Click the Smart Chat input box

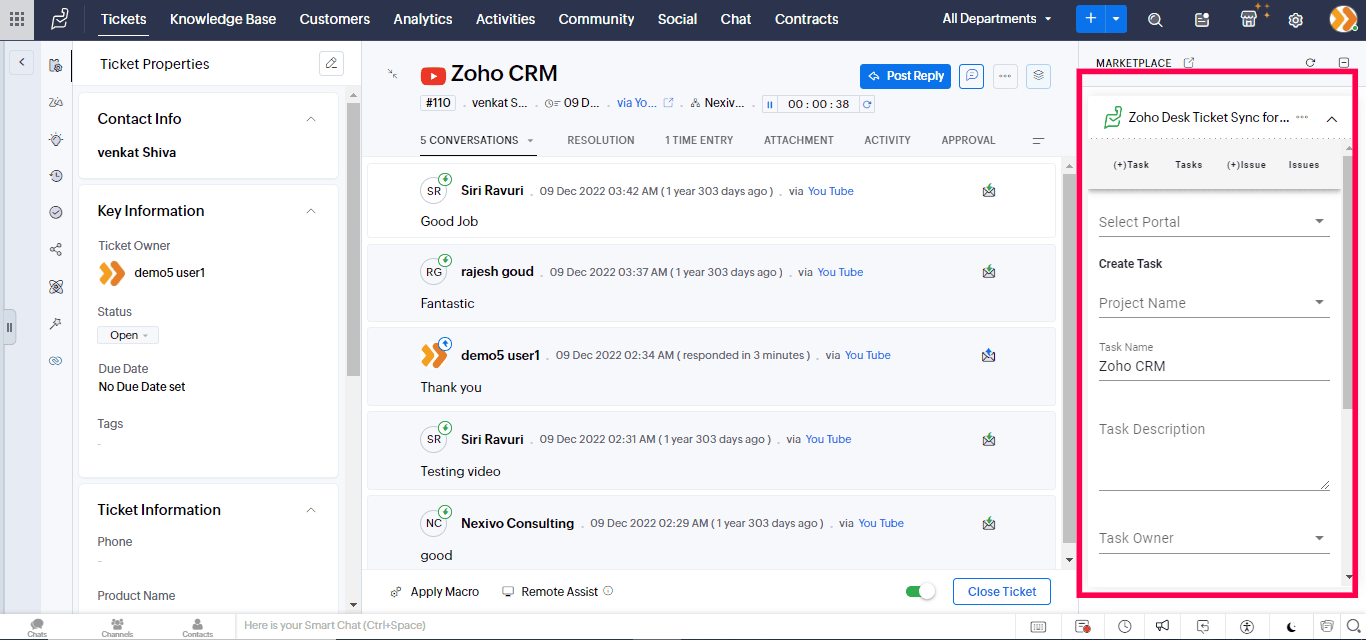coord(625,626)
